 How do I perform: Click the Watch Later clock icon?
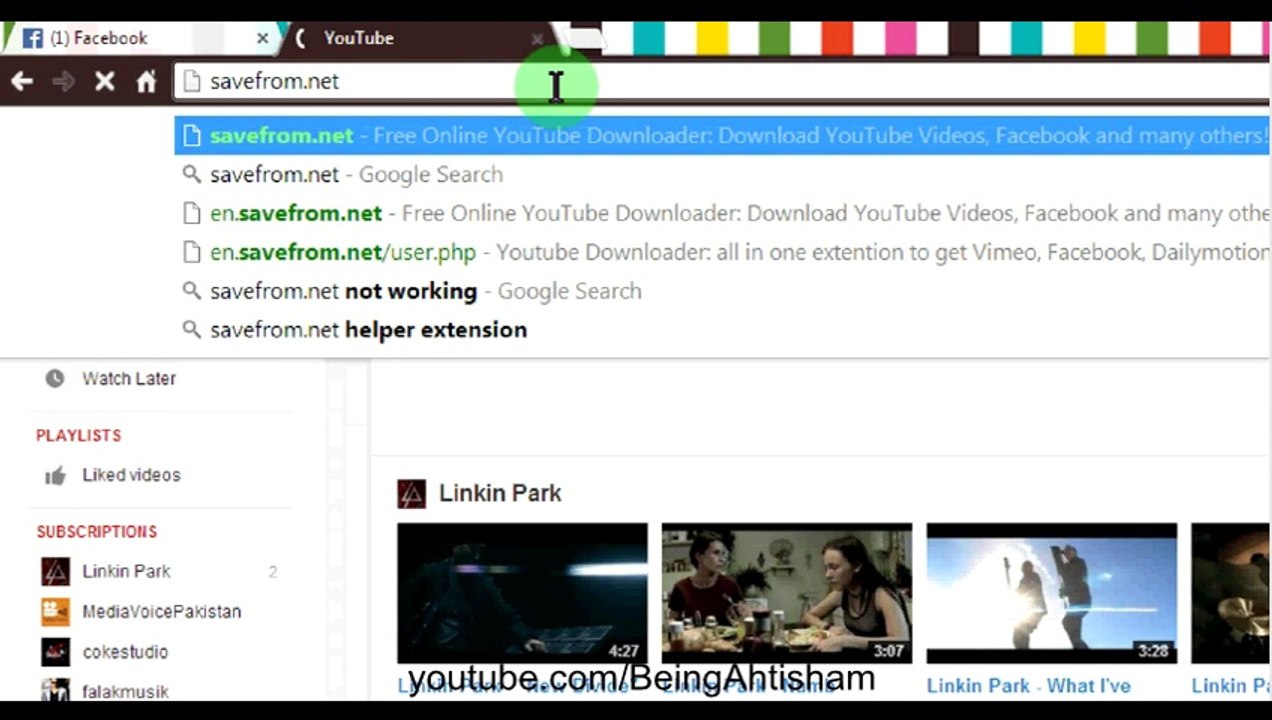coord(55,378)
